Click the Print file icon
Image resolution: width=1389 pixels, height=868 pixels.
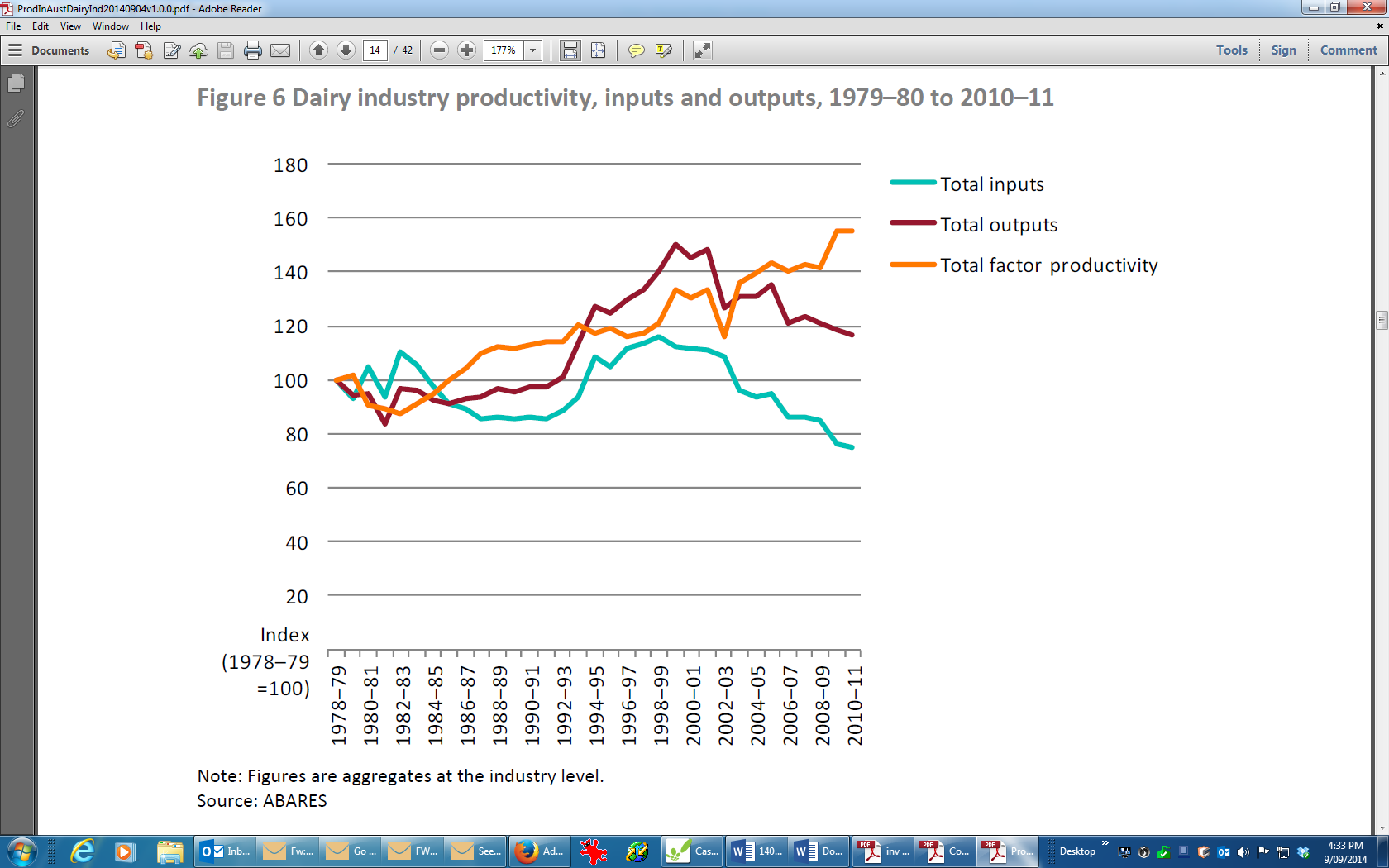pyautogui.click(x=253, y=50)
